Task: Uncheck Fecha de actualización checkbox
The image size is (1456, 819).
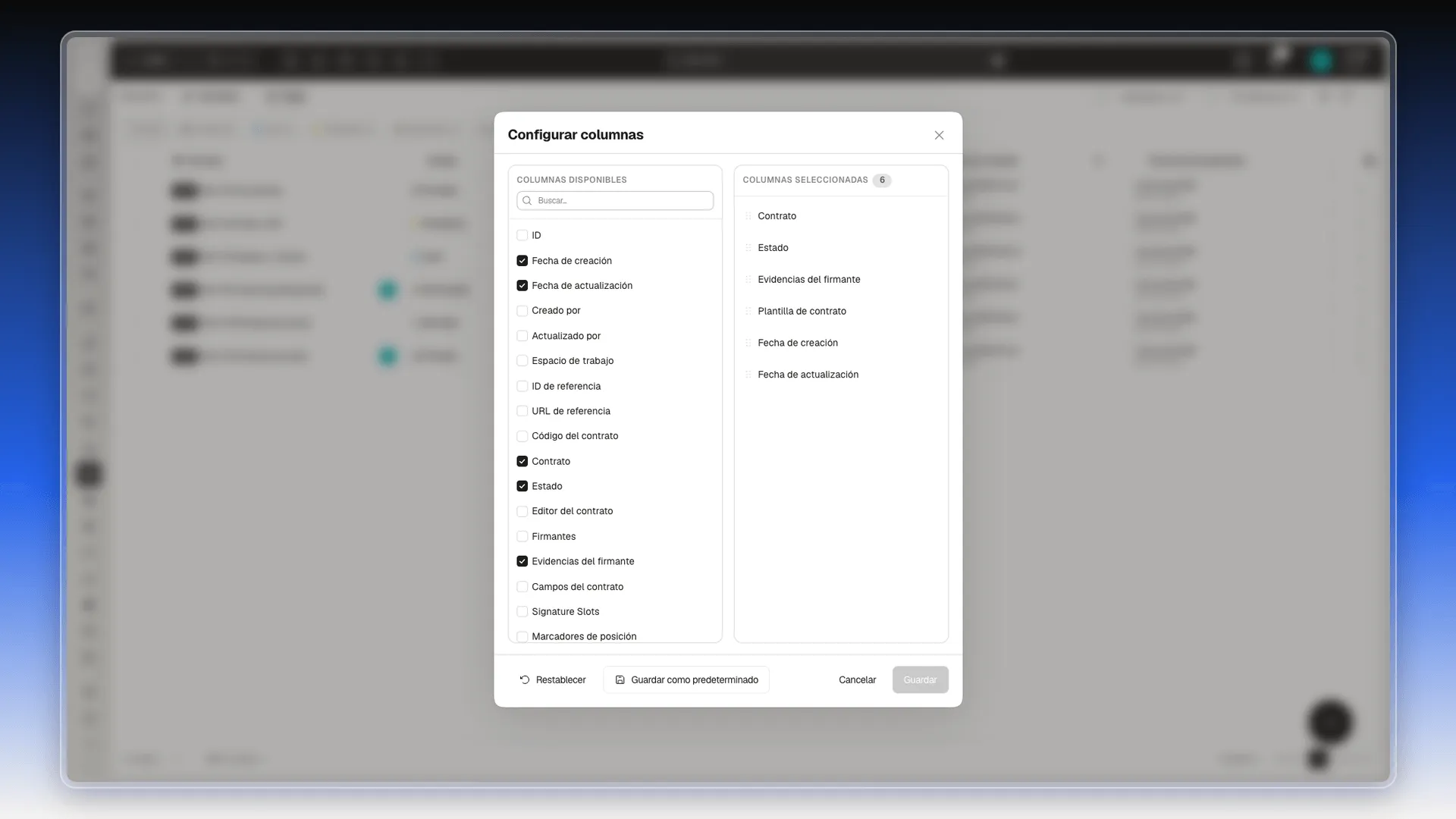Action: 522,286
